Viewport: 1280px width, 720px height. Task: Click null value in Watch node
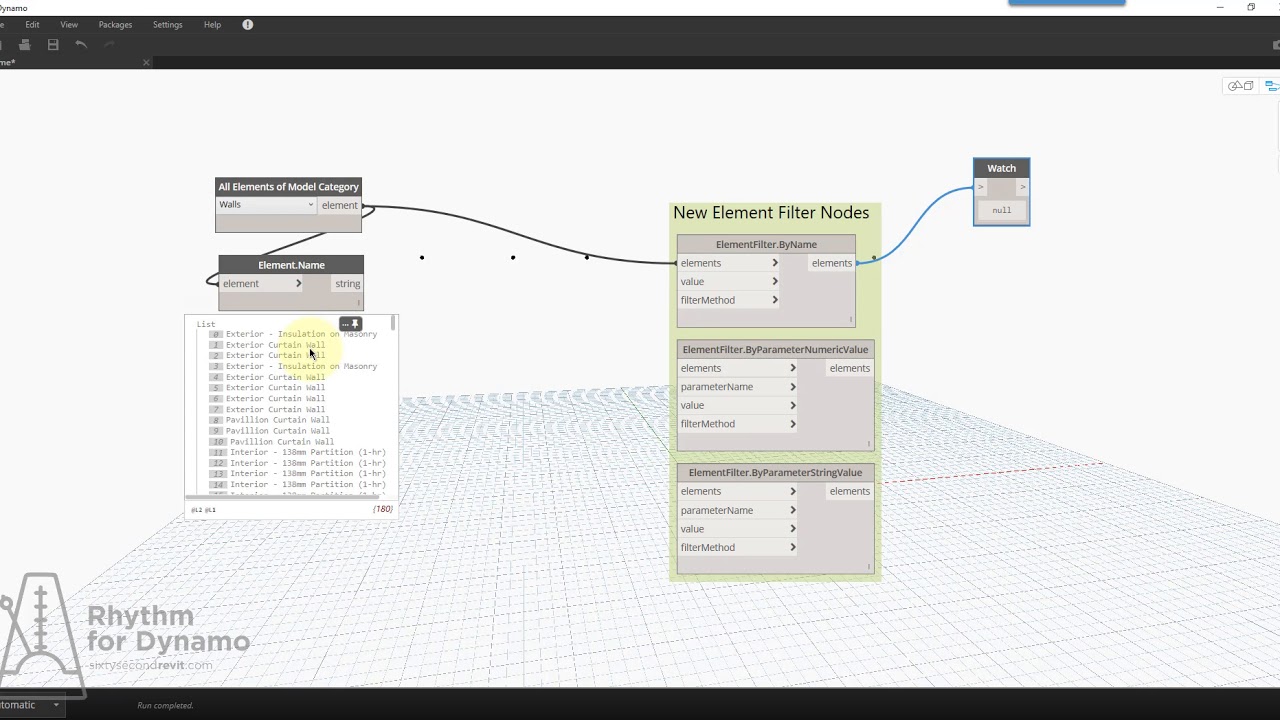(1001, 210)
